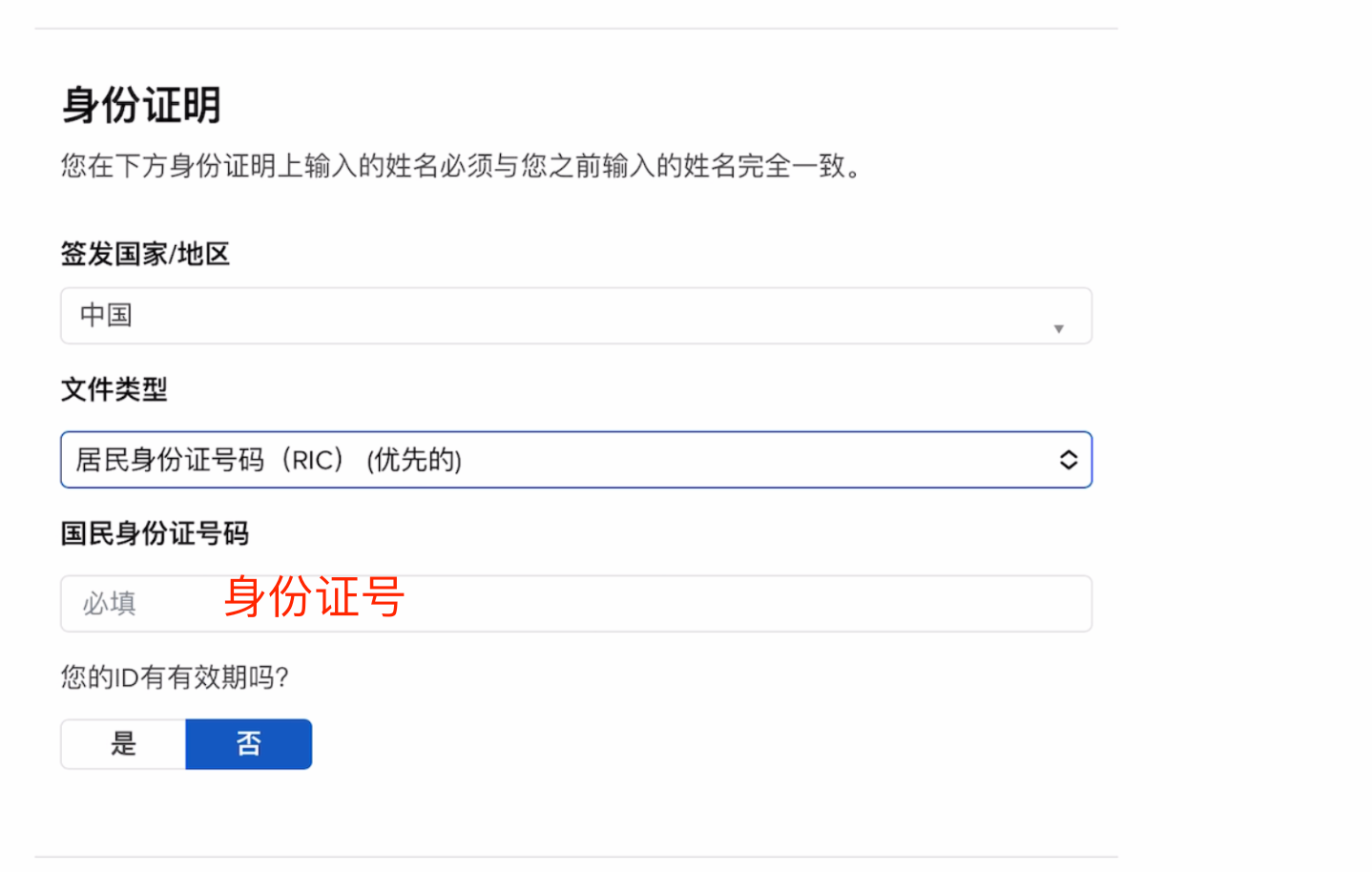This screenshot has height=872, width=1372.
Task: Click the 居民身份证号码 (RIC) option text
Action: (x=209, y=460)
